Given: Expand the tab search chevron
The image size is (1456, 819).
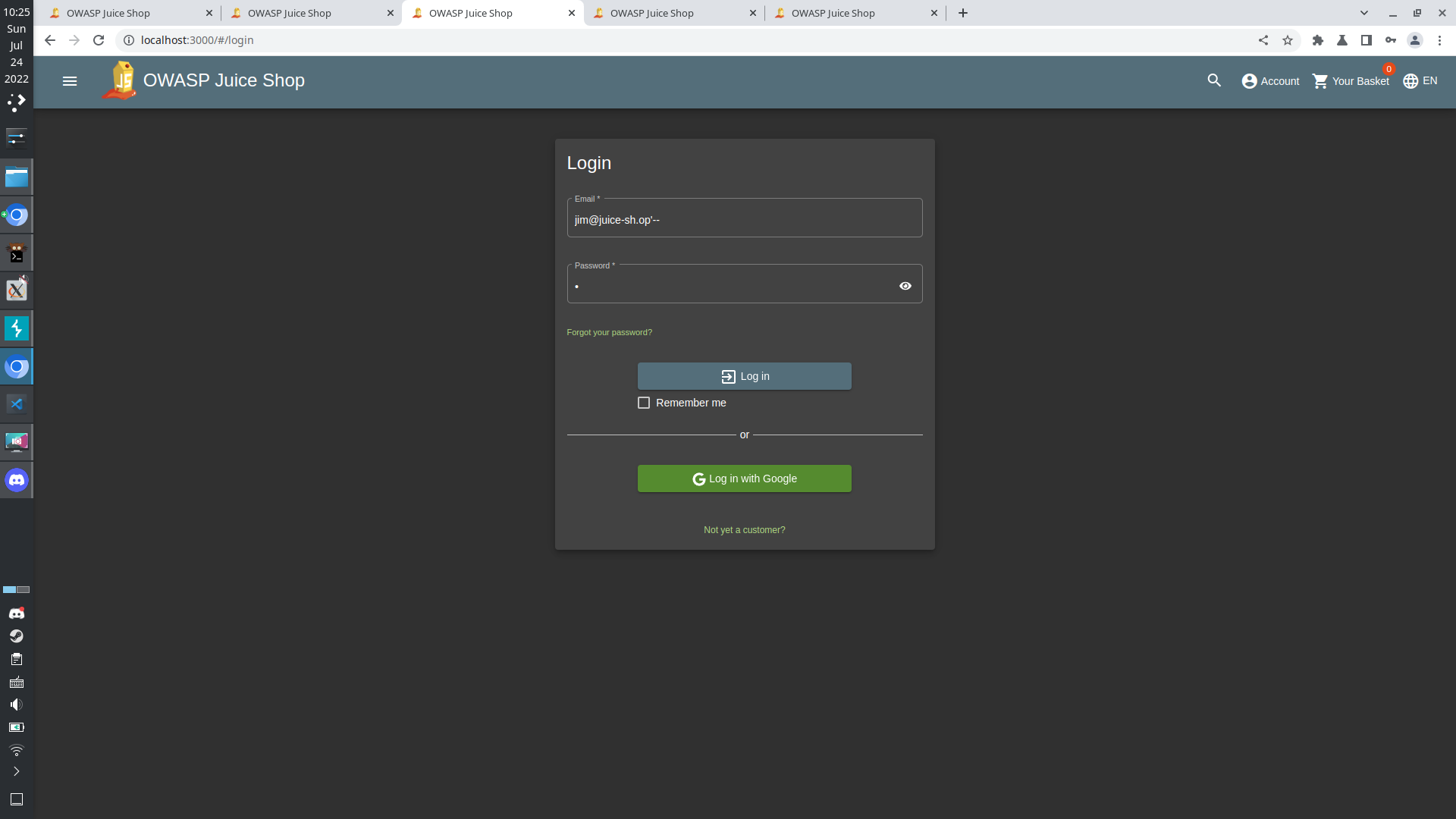Looking at the screenshot, I should [1364, 13].
